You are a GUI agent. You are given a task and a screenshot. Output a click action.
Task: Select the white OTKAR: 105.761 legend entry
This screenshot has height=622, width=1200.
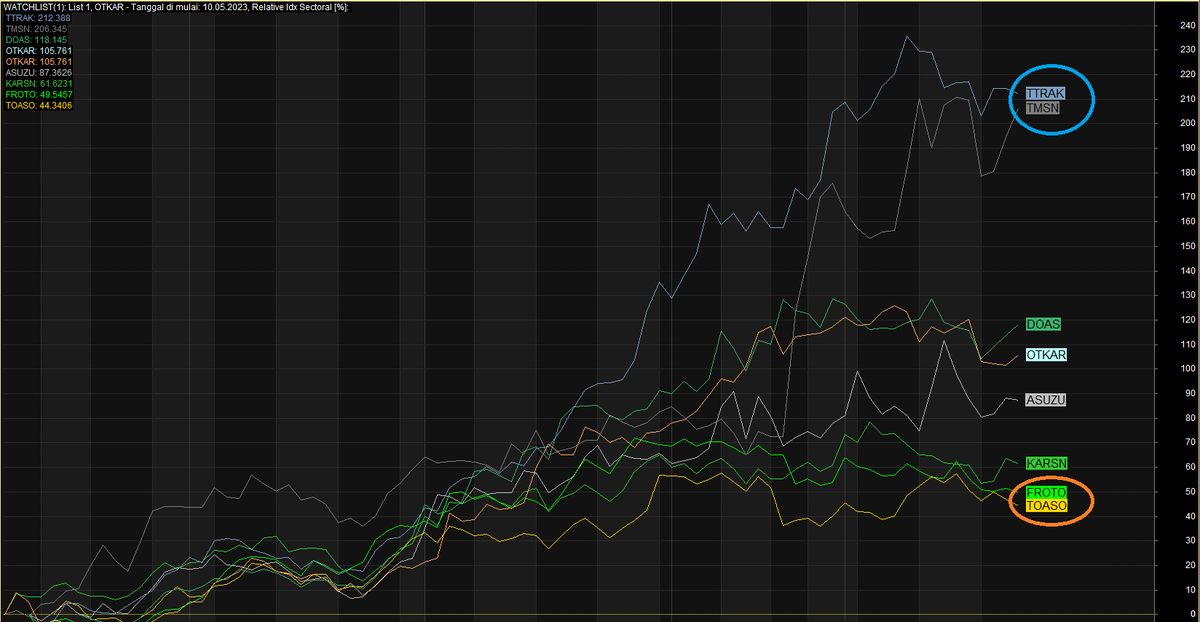coord(38,51)
